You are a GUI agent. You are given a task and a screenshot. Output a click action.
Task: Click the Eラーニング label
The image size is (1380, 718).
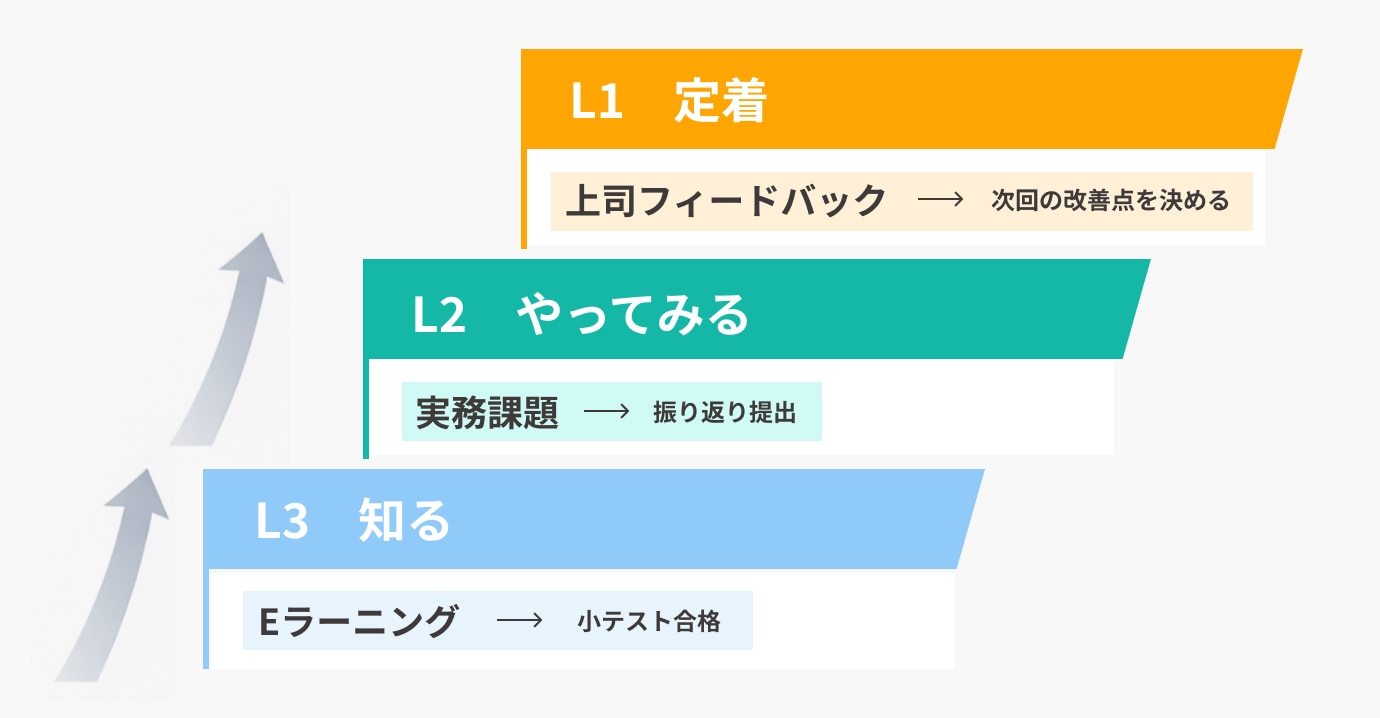[358, 621]
